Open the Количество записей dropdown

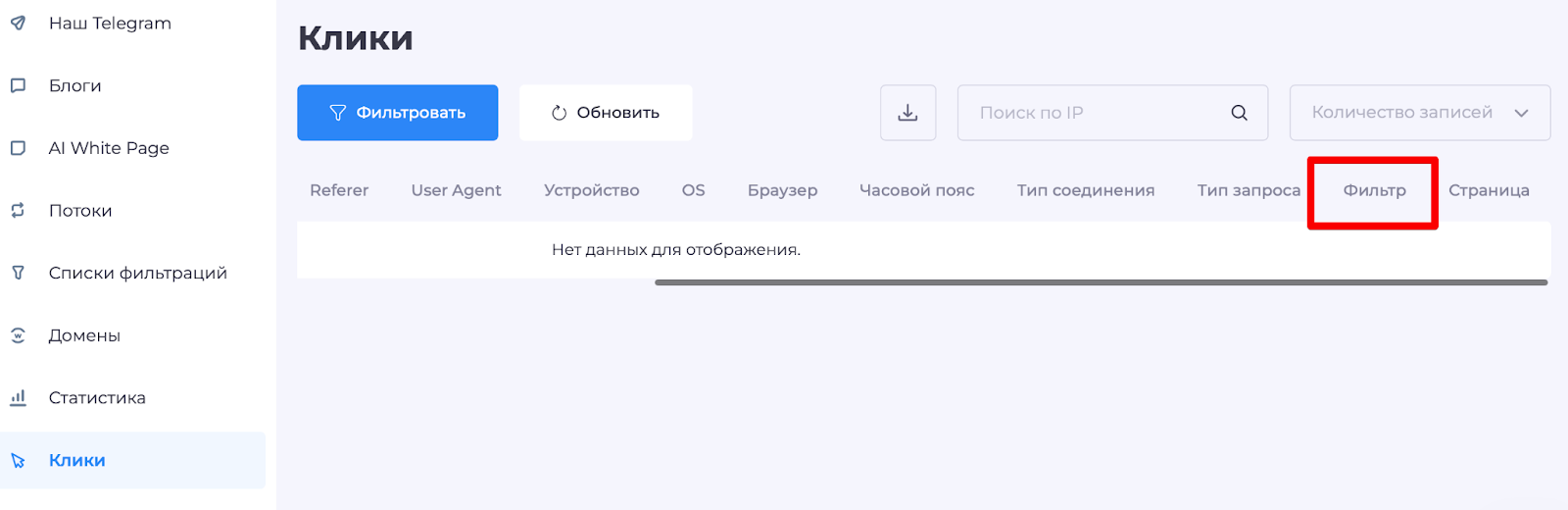[x=1419, y=113]
